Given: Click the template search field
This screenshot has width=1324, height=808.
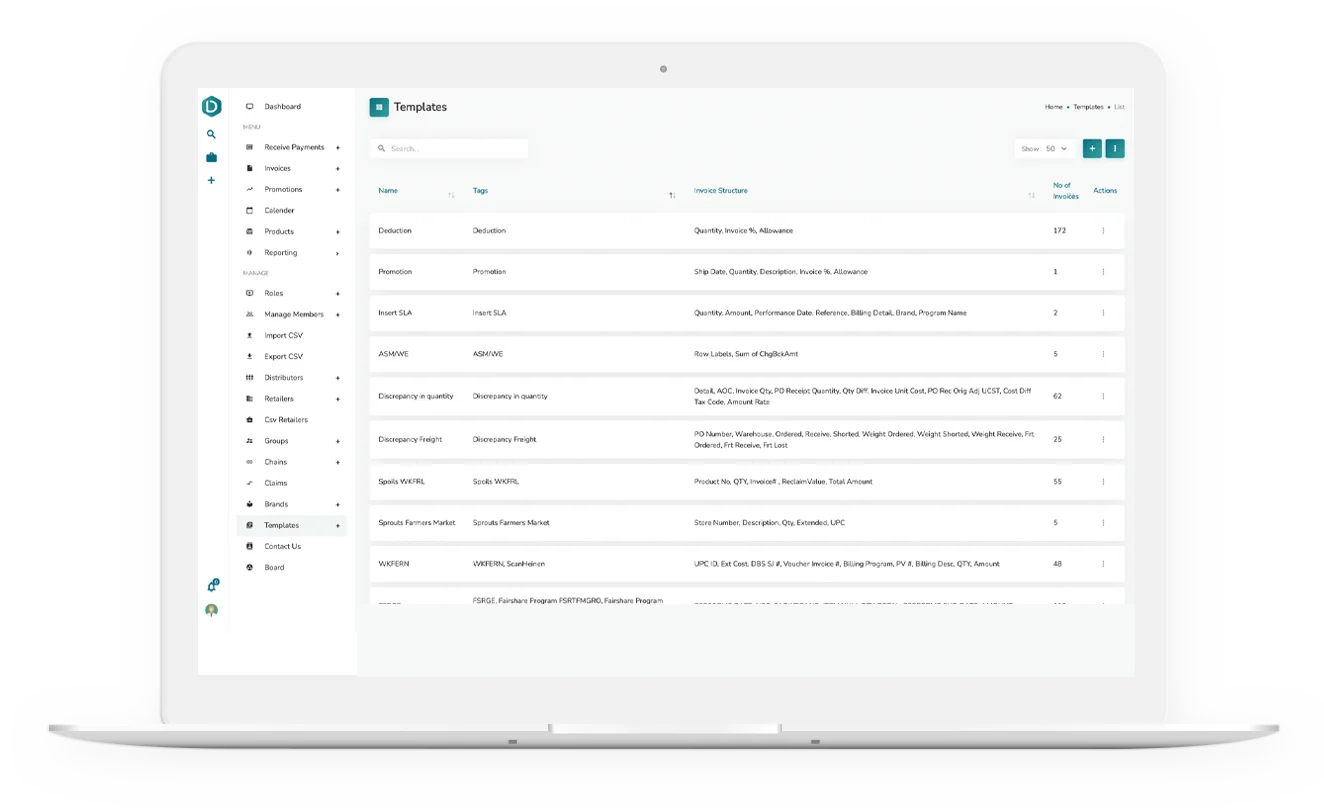Looking at the screenshot, I should (x=449, y=148).
